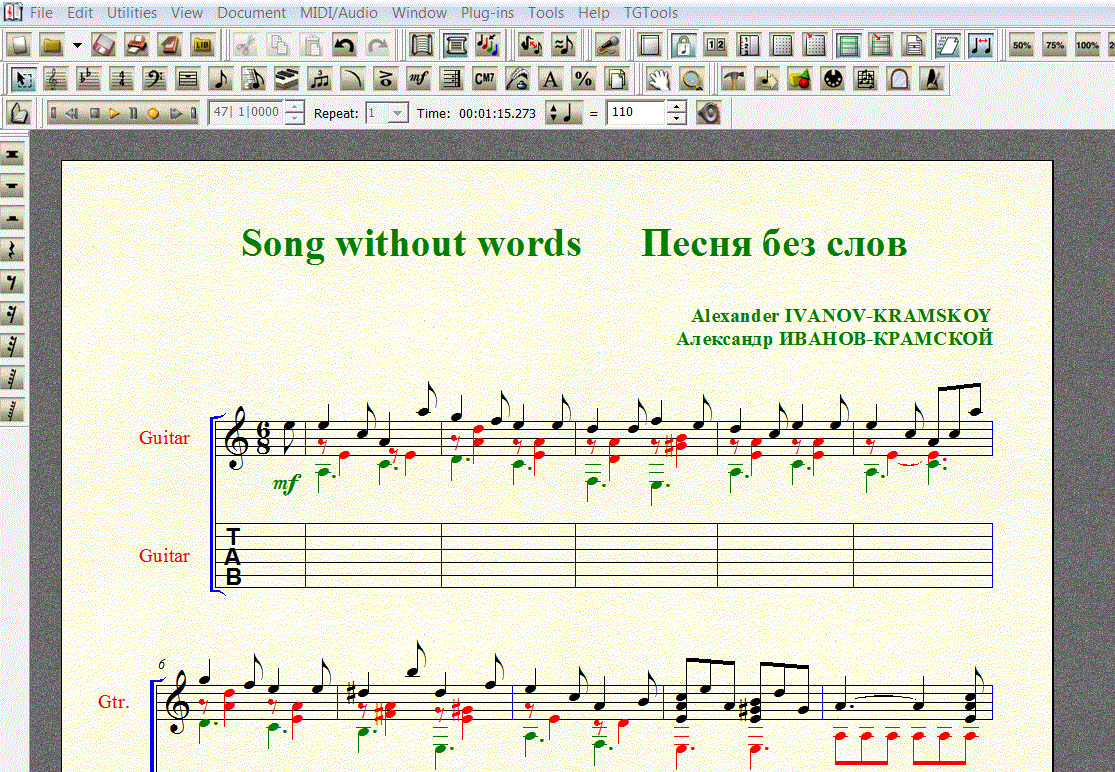Open the File menu
The image size is (1115, 772).
tap(41, 13)
